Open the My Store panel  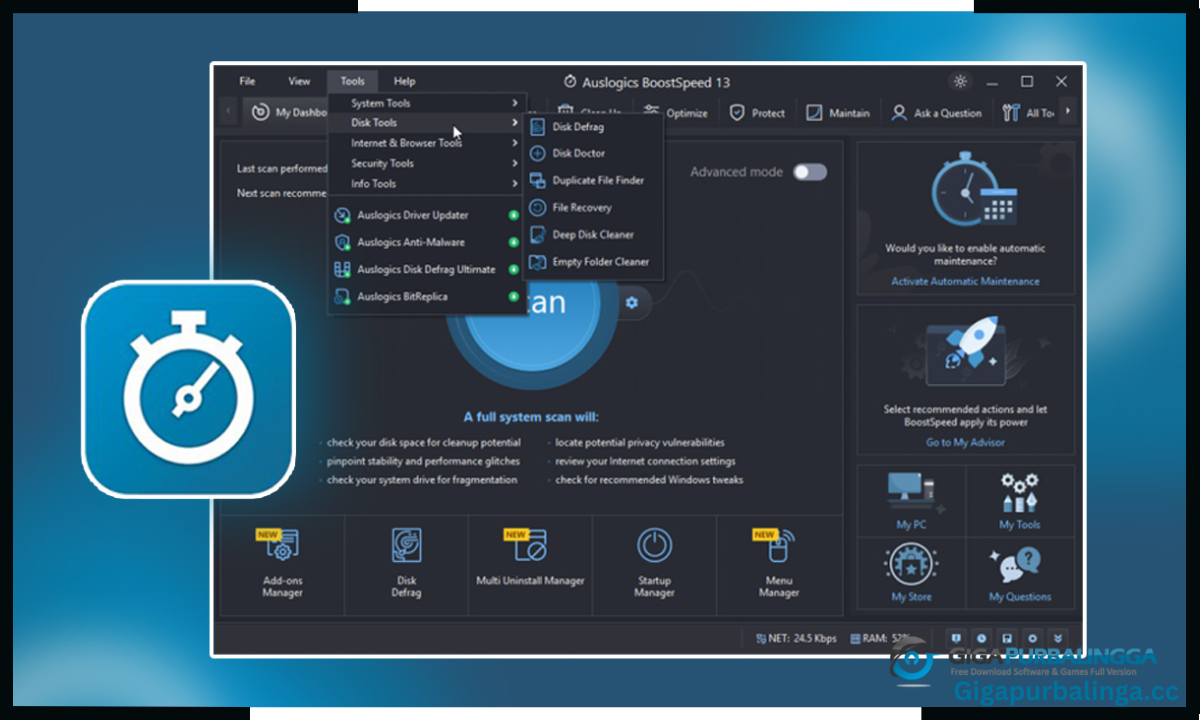[911, 574]
